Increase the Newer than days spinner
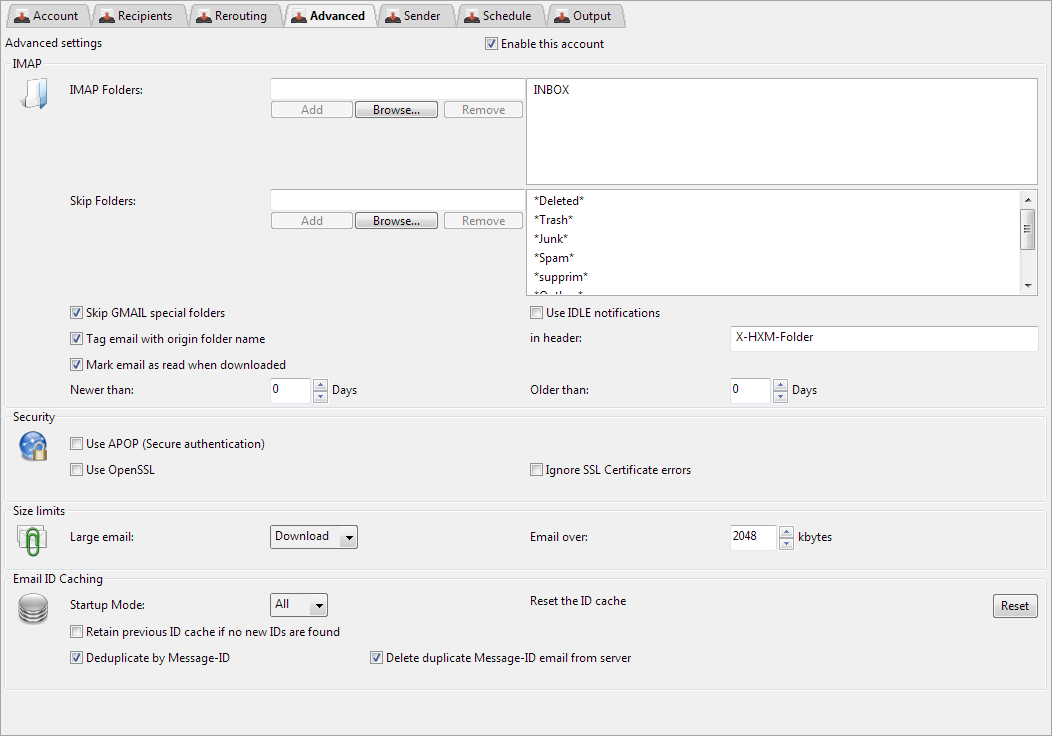1052x736 pixels. point(320,384)
